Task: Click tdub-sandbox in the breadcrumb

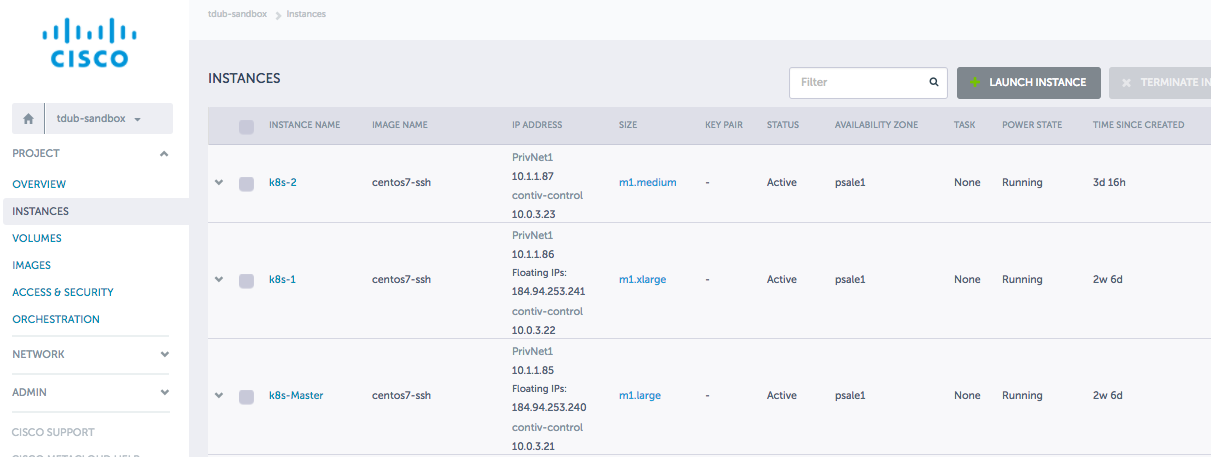Action: tap(237, 14)
